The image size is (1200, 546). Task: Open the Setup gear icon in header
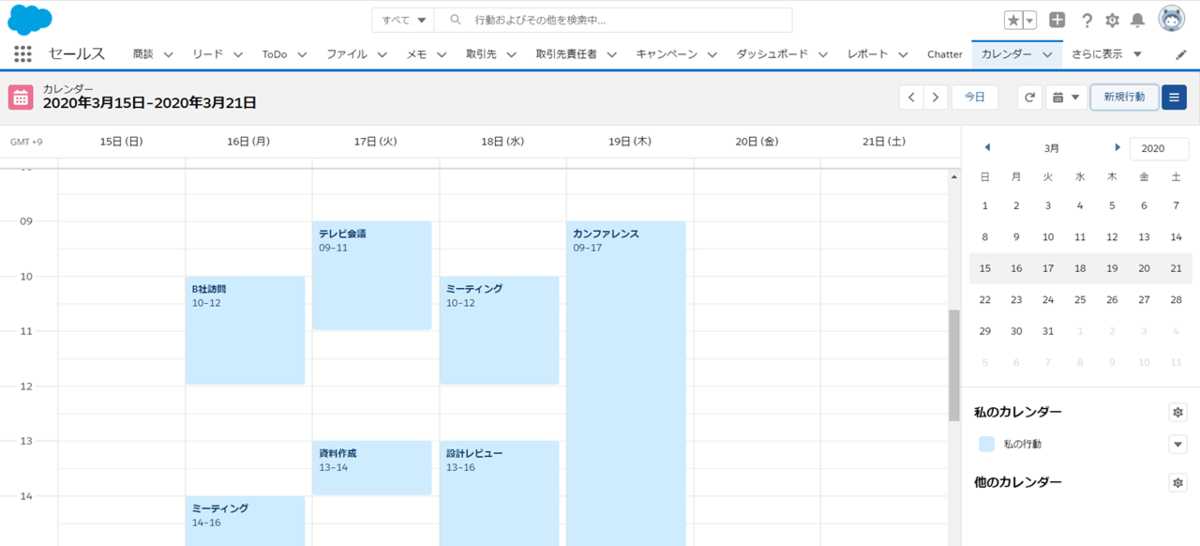(x=1112, y=20)
